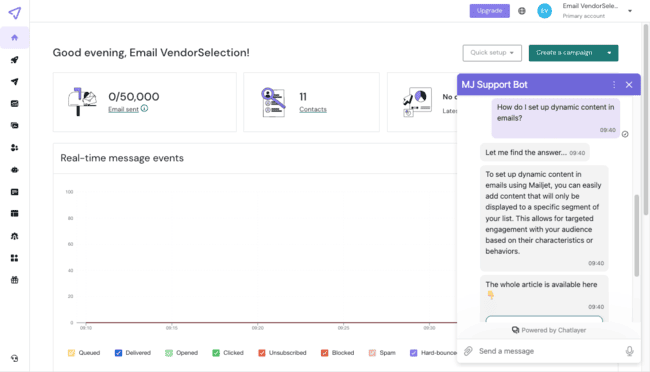Click the 'To set up dynamic content' bot reply
The height and width of the screenshot is (372, 650).
tap(544, 218)
